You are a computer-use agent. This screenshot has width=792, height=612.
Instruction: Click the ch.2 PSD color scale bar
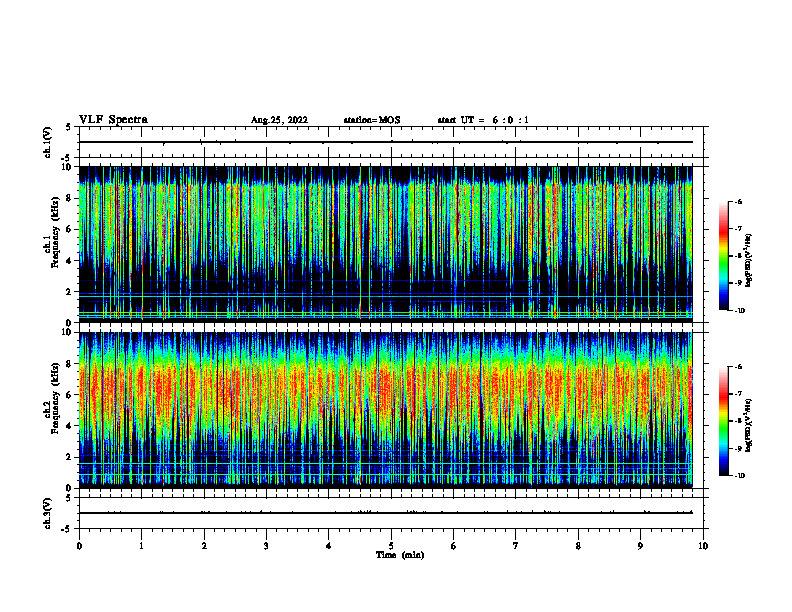coord(723,421)
